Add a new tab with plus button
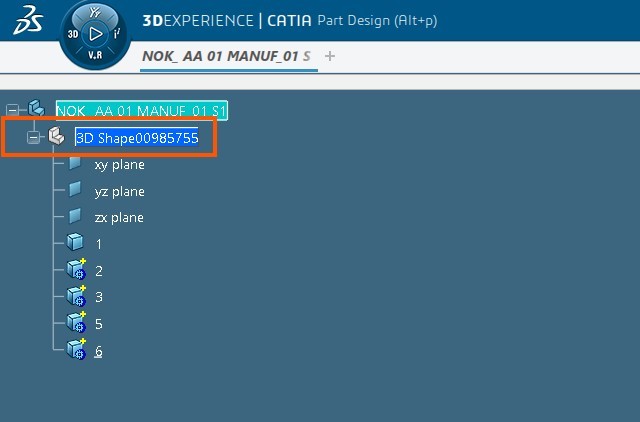This screenshot has height=422, width=640. click(x=331, y=56)
